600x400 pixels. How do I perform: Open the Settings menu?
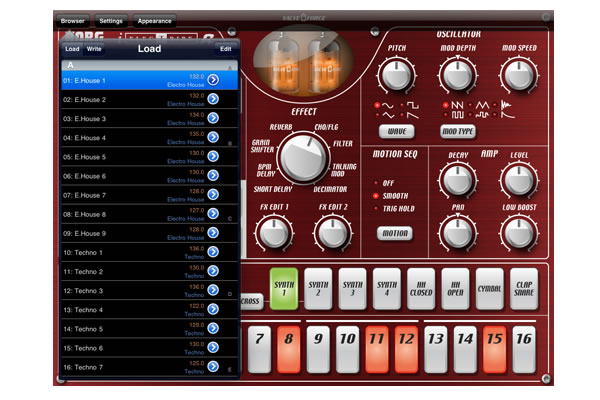point(111,21)
